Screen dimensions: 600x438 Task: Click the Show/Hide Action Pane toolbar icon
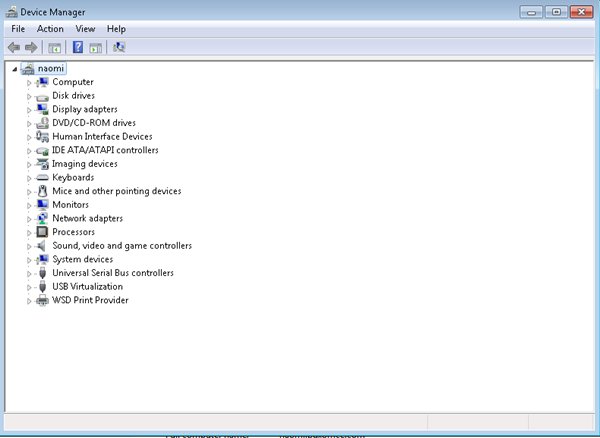click(96, 48)
